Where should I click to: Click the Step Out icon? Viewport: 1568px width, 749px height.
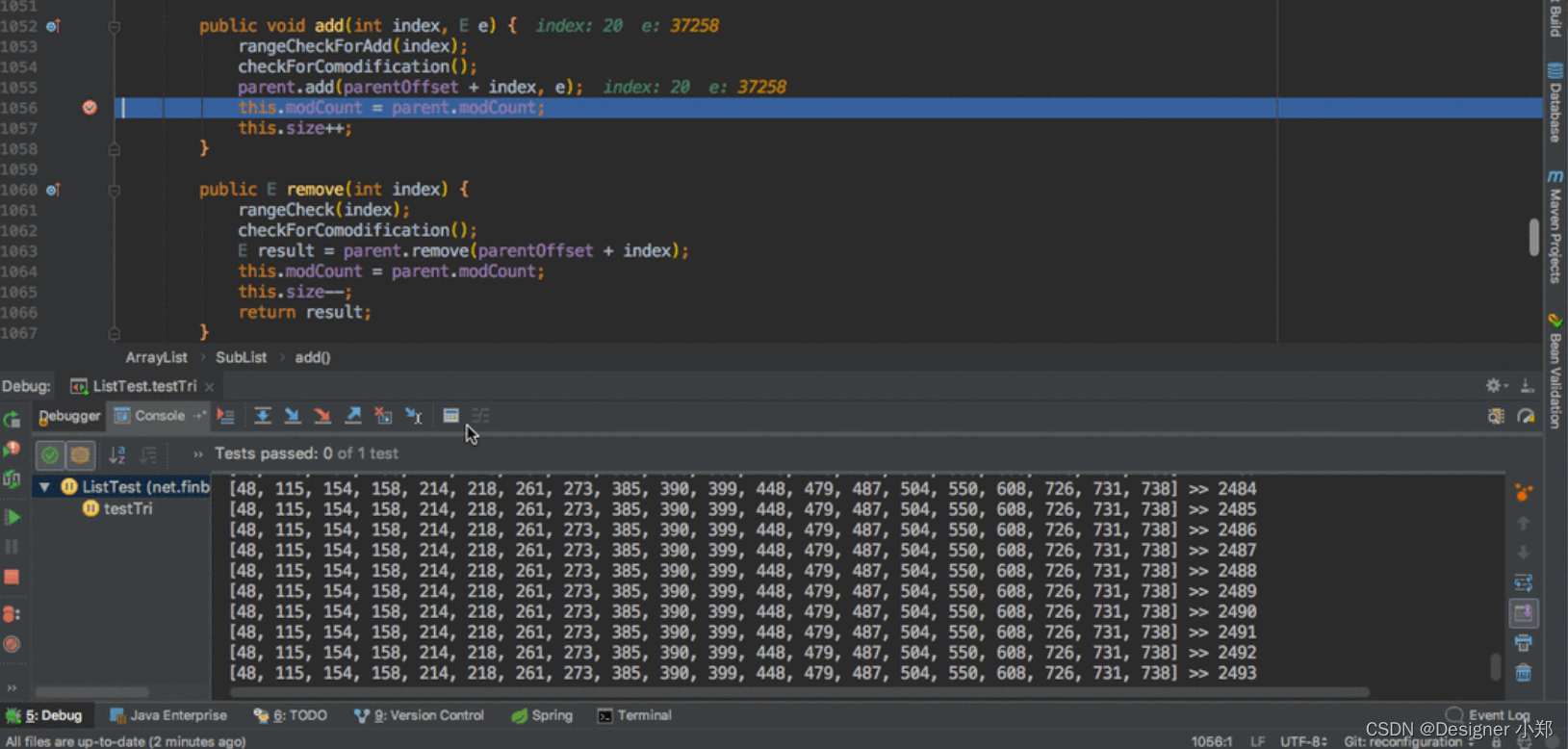353,416
